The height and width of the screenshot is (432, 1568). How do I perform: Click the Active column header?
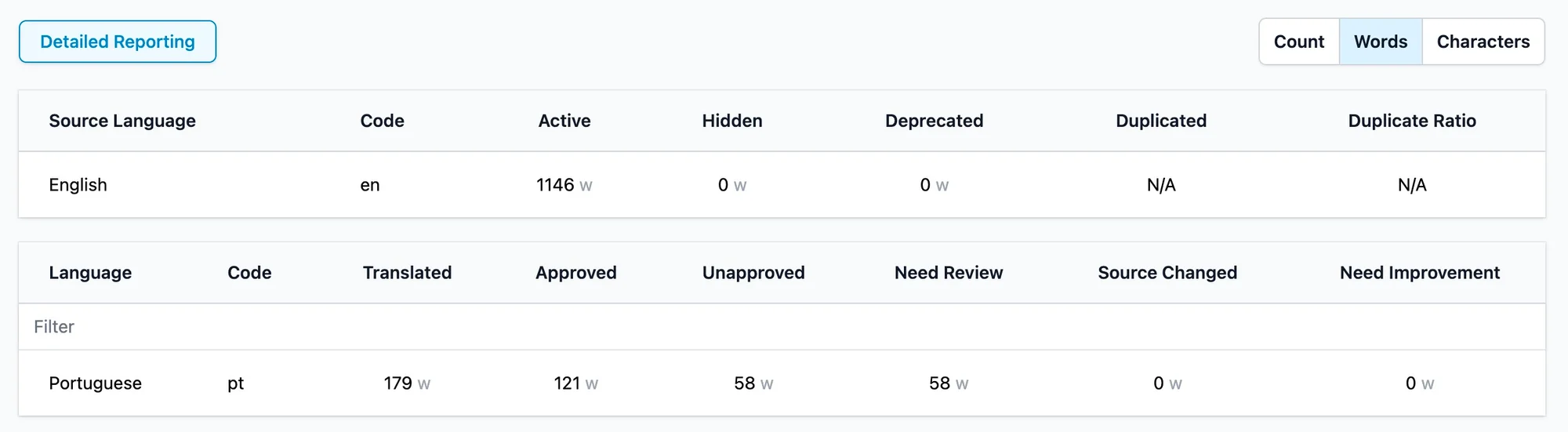pos(564,121)
